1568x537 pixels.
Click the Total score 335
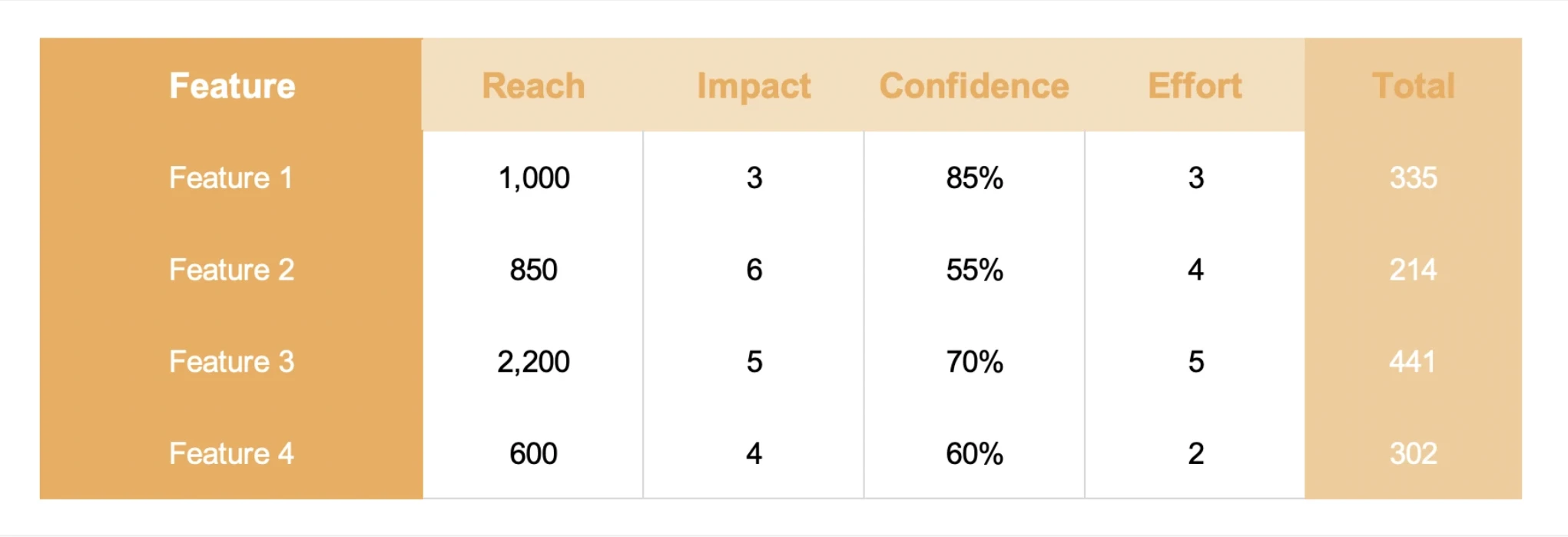click(1414, 177)
